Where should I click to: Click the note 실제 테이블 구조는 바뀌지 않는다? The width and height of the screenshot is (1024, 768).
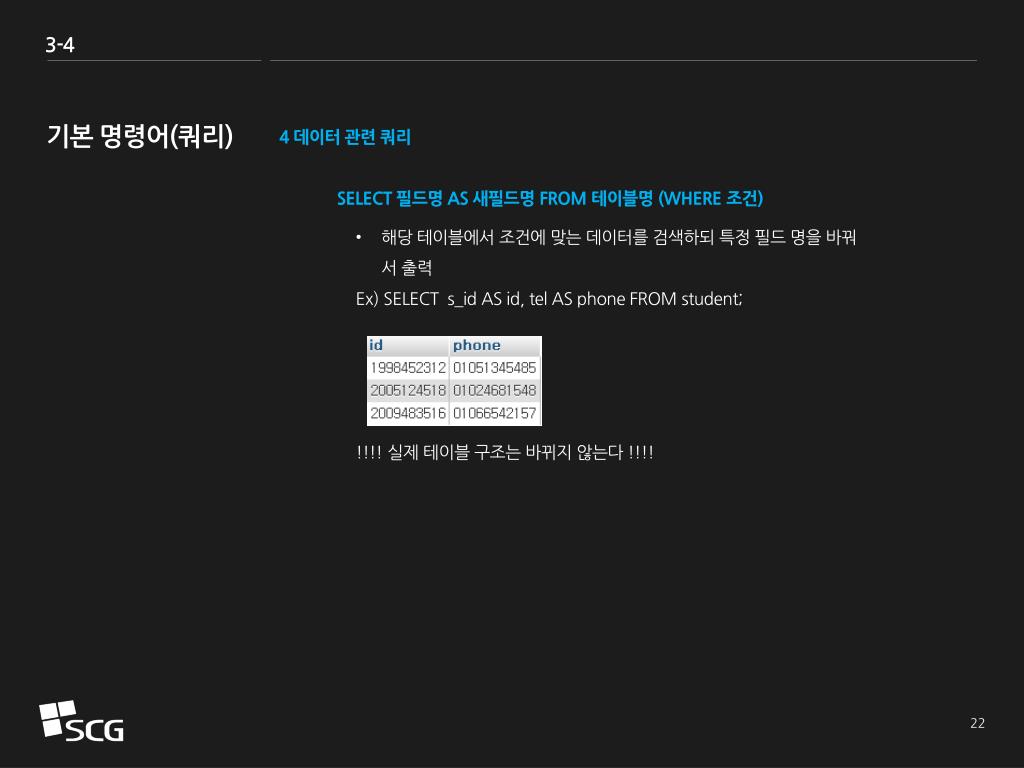(x=505, y=452)
